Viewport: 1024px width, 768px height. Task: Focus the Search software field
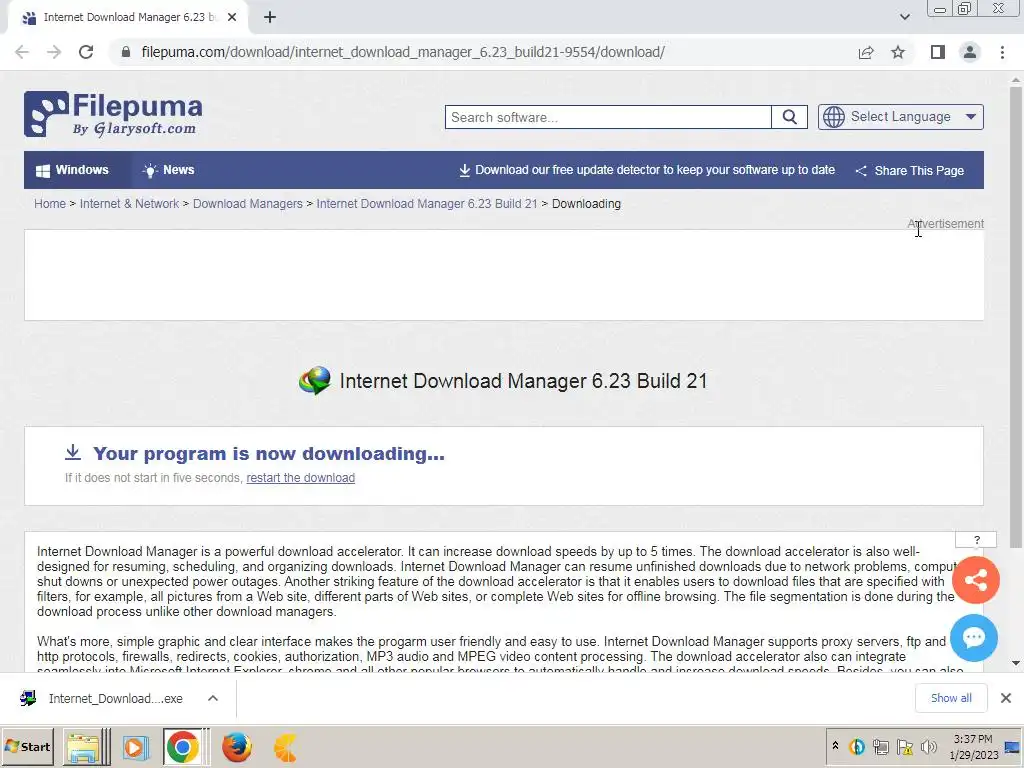[608, 117]
